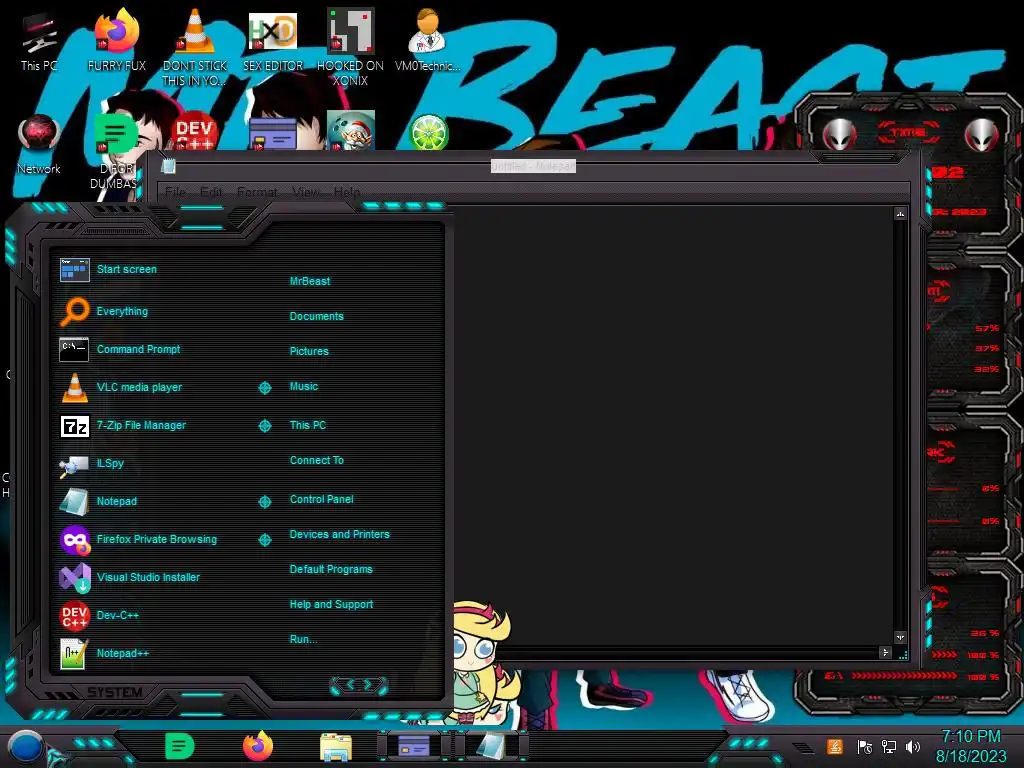Open the HxD SEX EDITOR desktop shortcut
Viewport: 1024px width, 768px height.
tap(273, 40)
